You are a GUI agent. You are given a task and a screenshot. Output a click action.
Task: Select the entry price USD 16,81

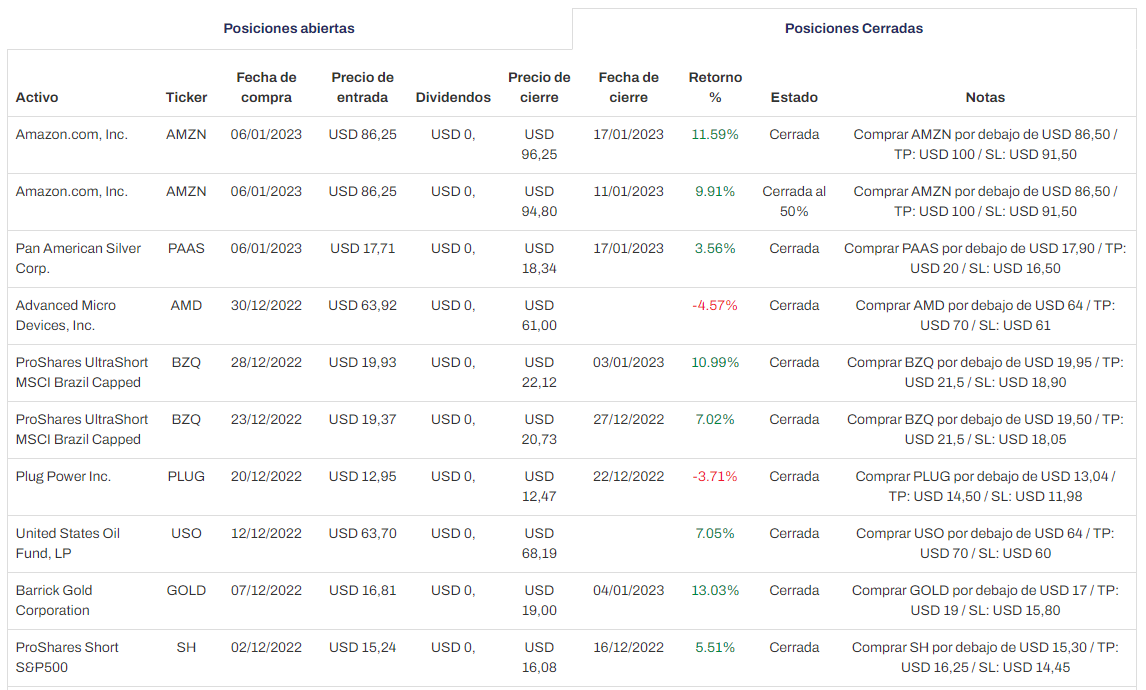[x=363, y=591]
